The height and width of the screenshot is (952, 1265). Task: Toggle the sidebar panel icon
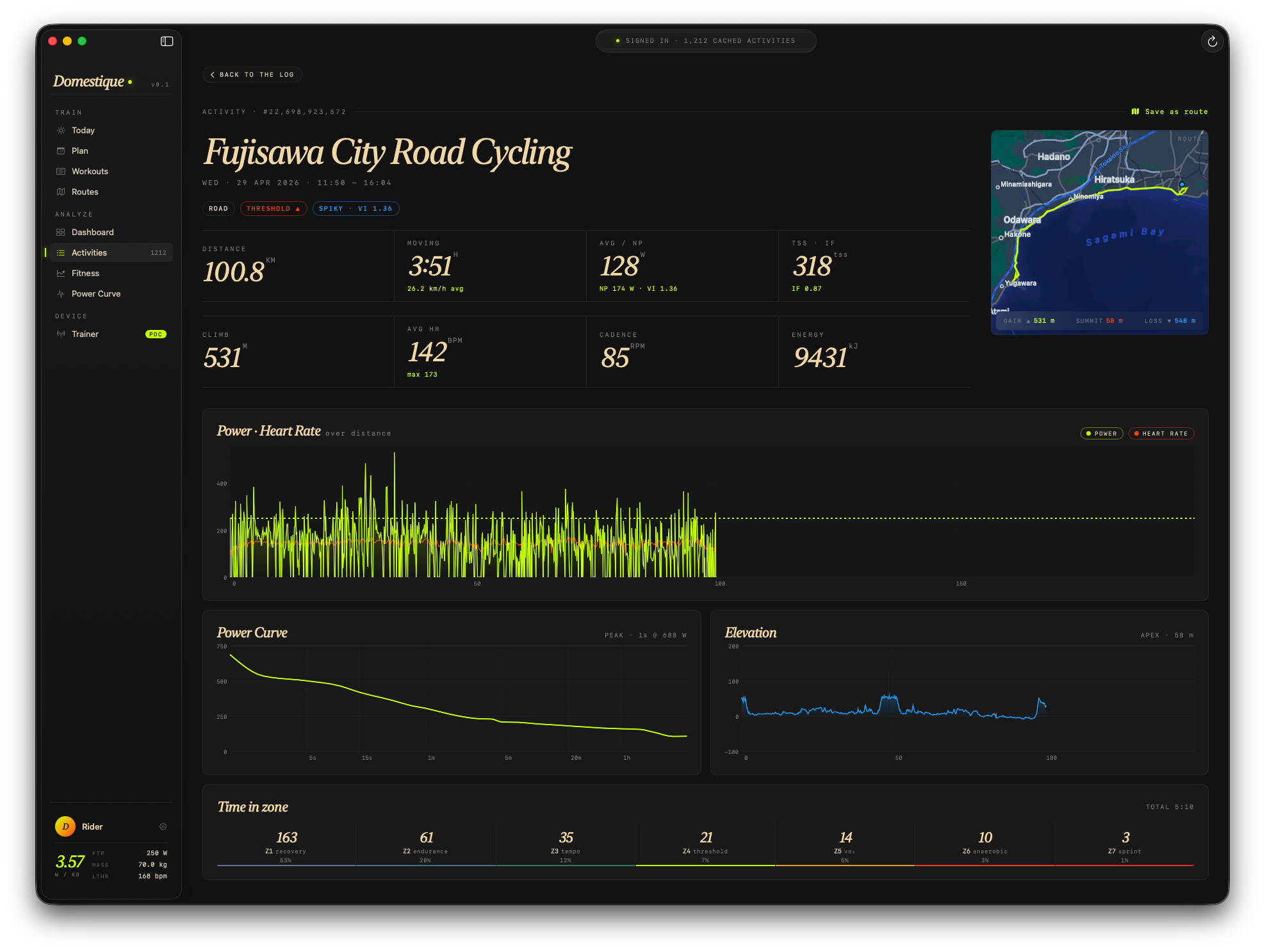(x=167, y=41)
